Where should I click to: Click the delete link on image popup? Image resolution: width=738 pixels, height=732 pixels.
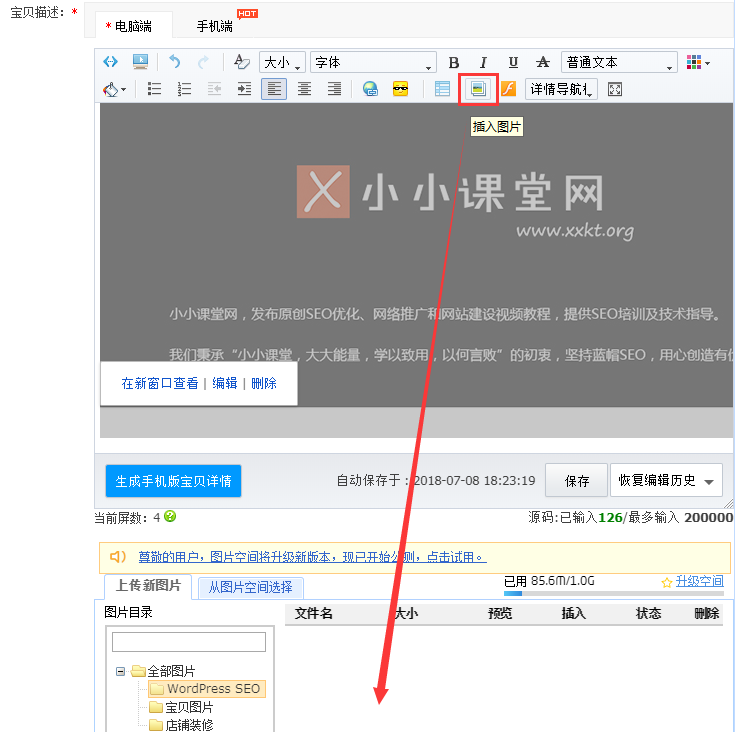coord(264,383)
